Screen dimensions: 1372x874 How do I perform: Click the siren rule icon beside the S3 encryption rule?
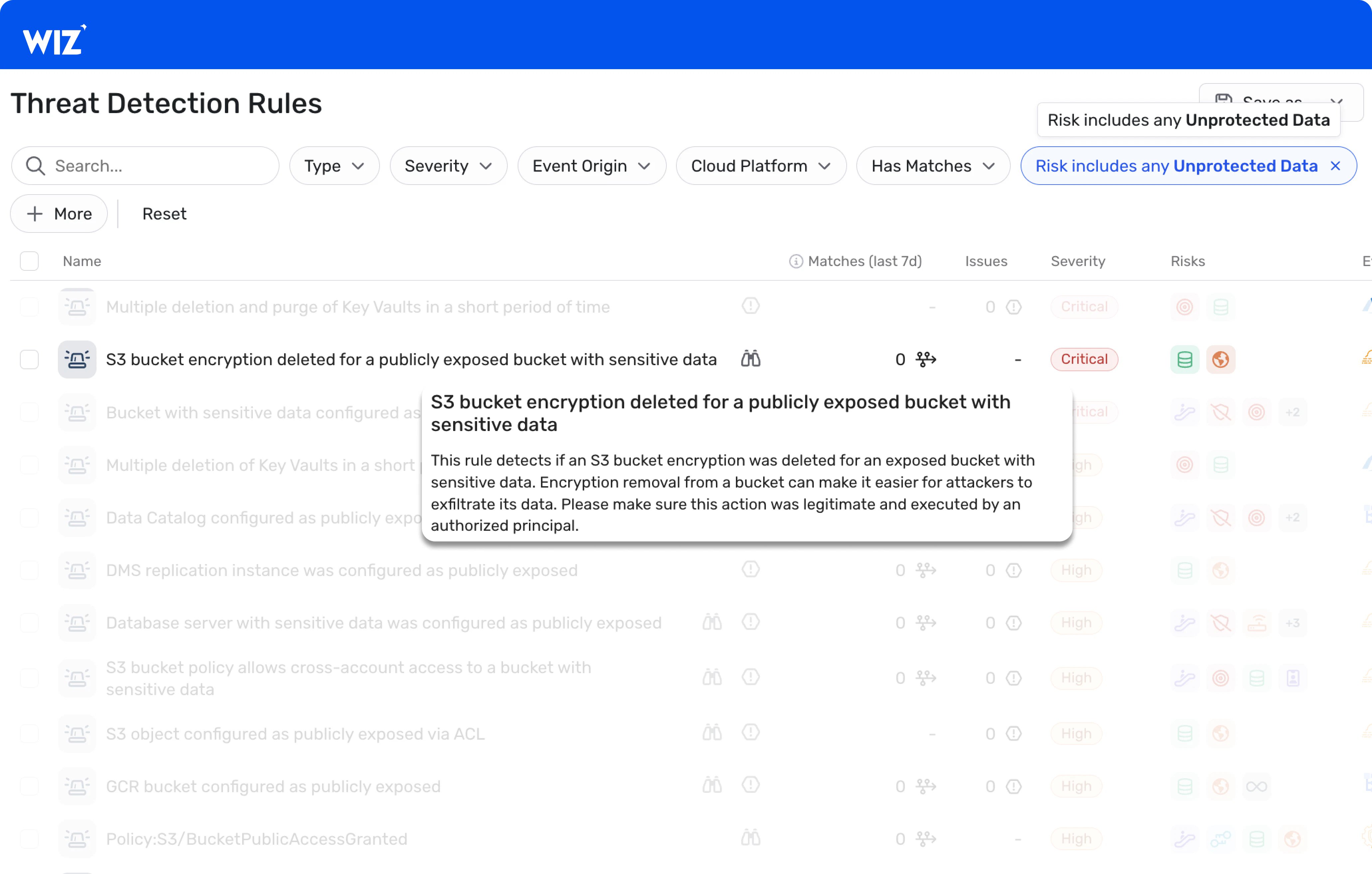click(x=76, y=359)
